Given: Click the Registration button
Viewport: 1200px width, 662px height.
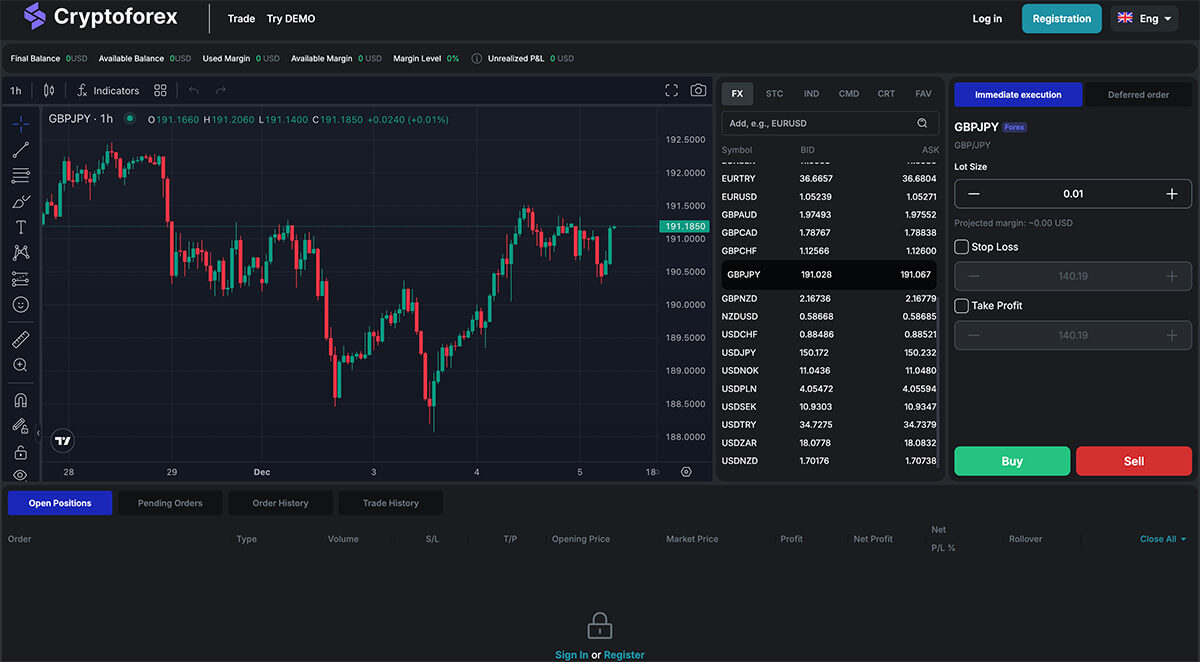Looking at the screenshot, I should [x=1061, y=18].
